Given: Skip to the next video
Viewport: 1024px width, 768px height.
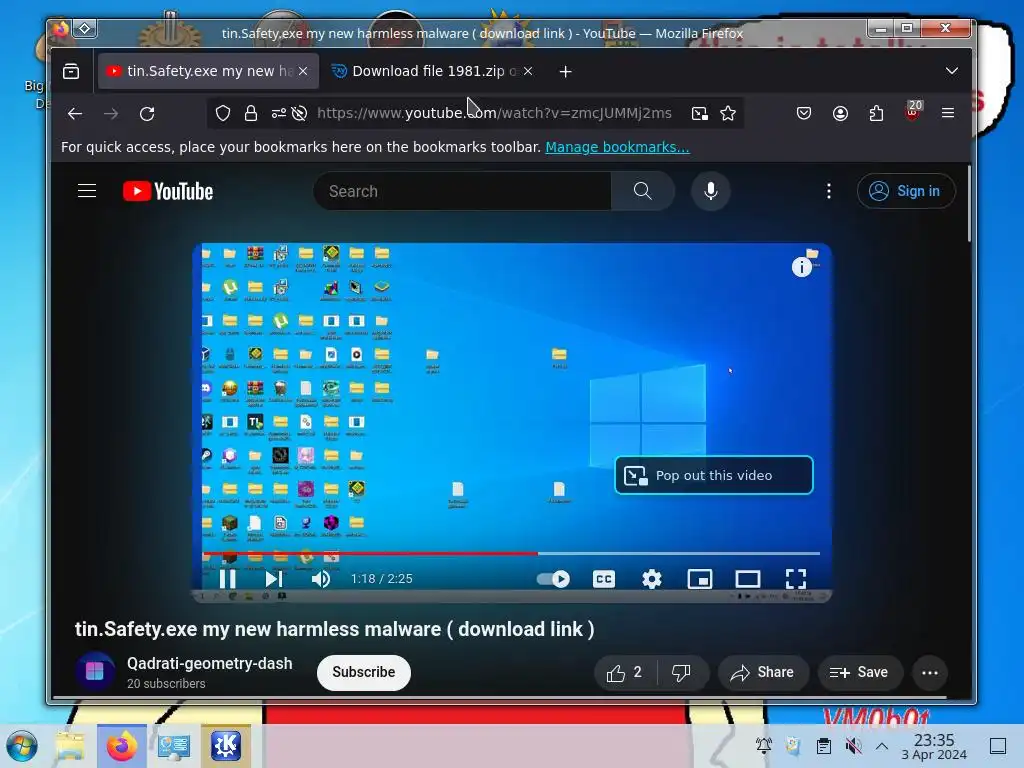Looking at the screenshot, I should (274, 579).
